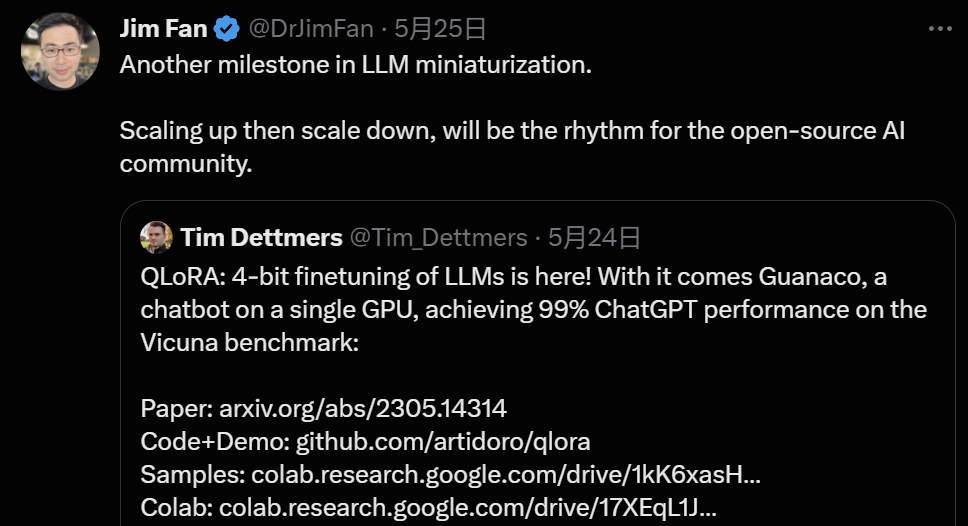968x526 pixels.
Task: Click Tim Dettmers' small avatar icon
Action: pos(156,237)
